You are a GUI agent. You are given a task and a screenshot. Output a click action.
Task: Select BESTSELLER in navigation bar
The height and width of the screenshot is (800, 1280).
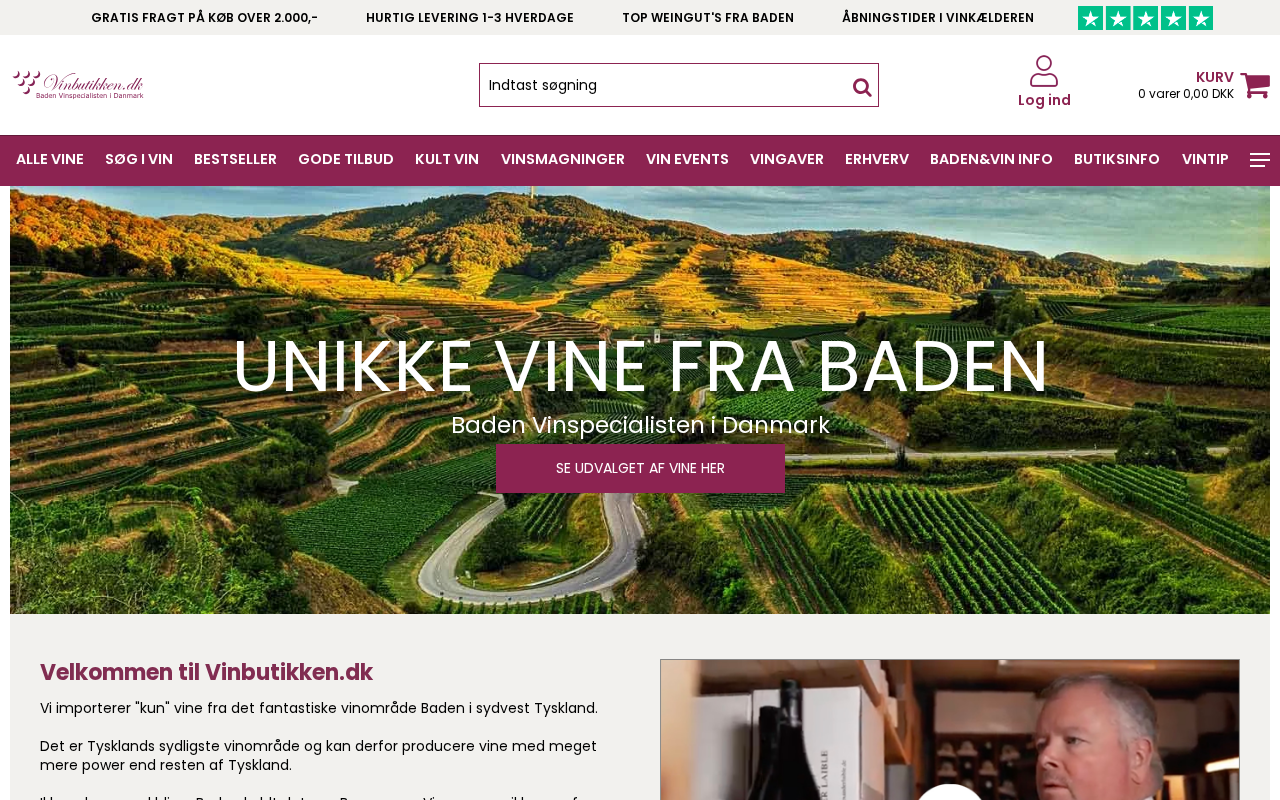pos(235,159)
